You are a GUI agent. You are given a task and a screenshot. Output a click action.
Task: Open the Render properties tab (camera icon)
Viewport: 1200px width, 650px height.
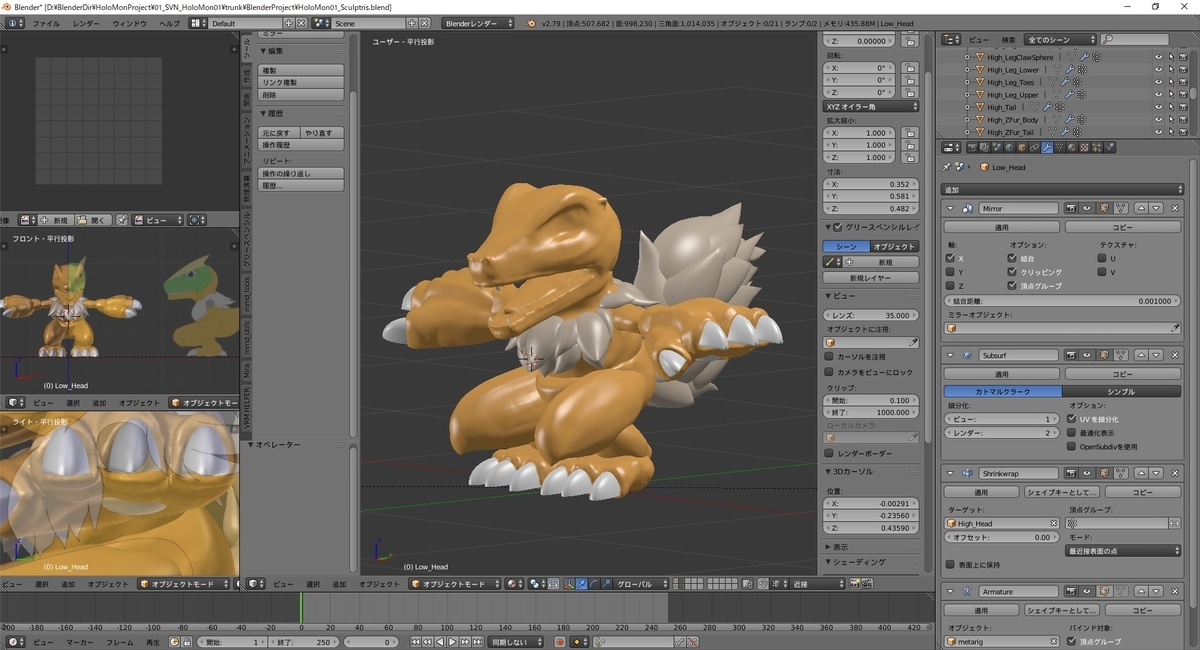[x=972, y=147]
